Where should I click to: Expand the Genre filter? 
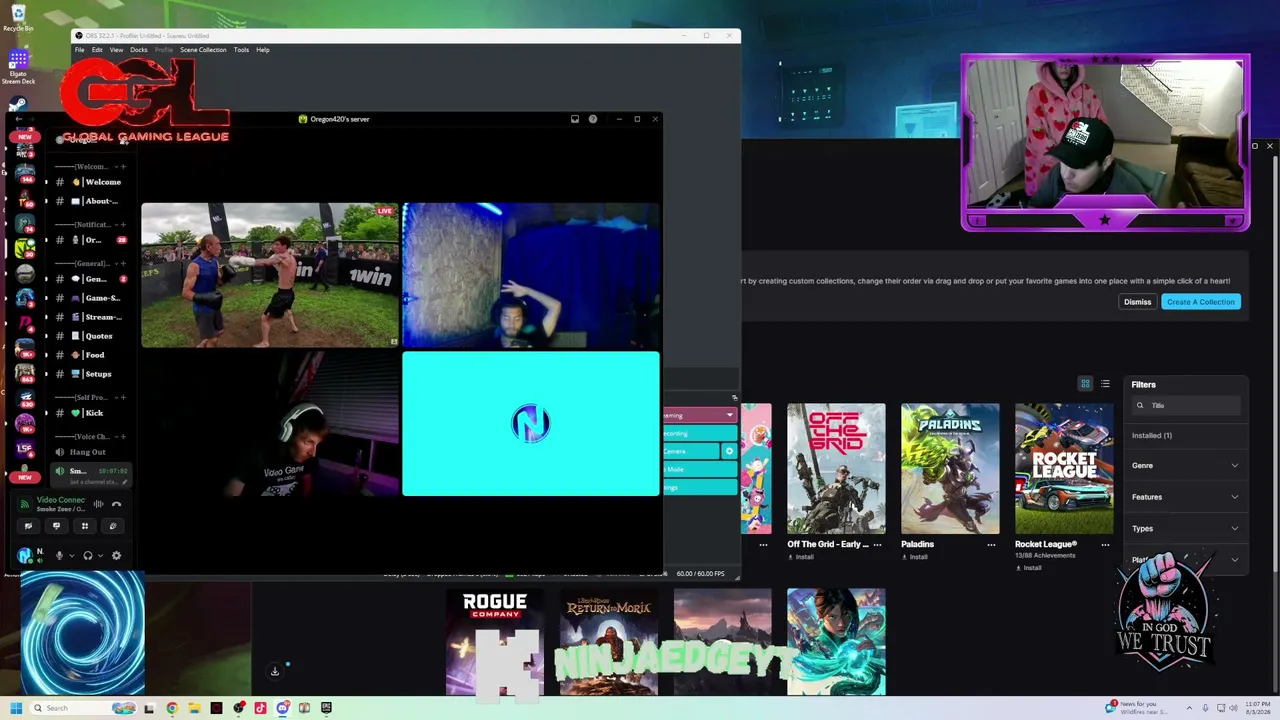(1186, 465)
